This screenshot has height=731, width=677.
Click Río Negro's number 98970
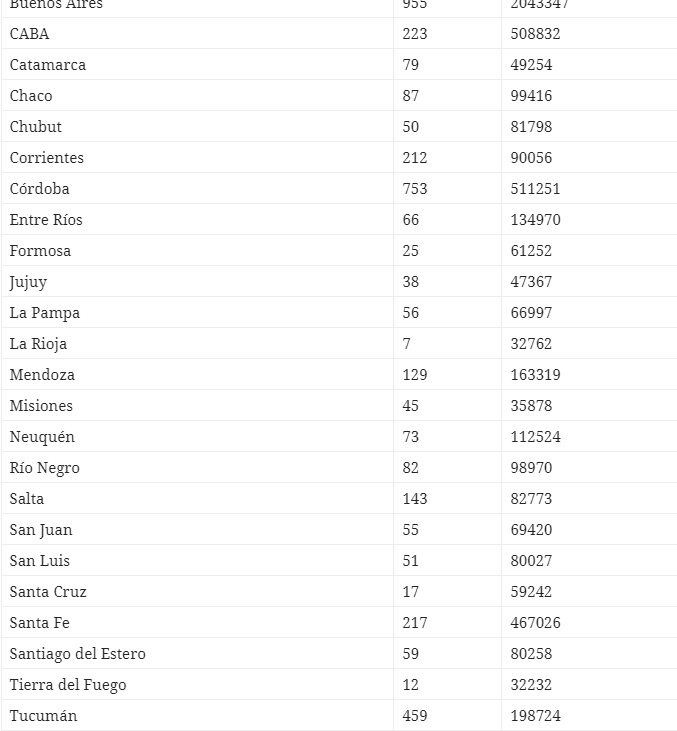click(531, 468)
